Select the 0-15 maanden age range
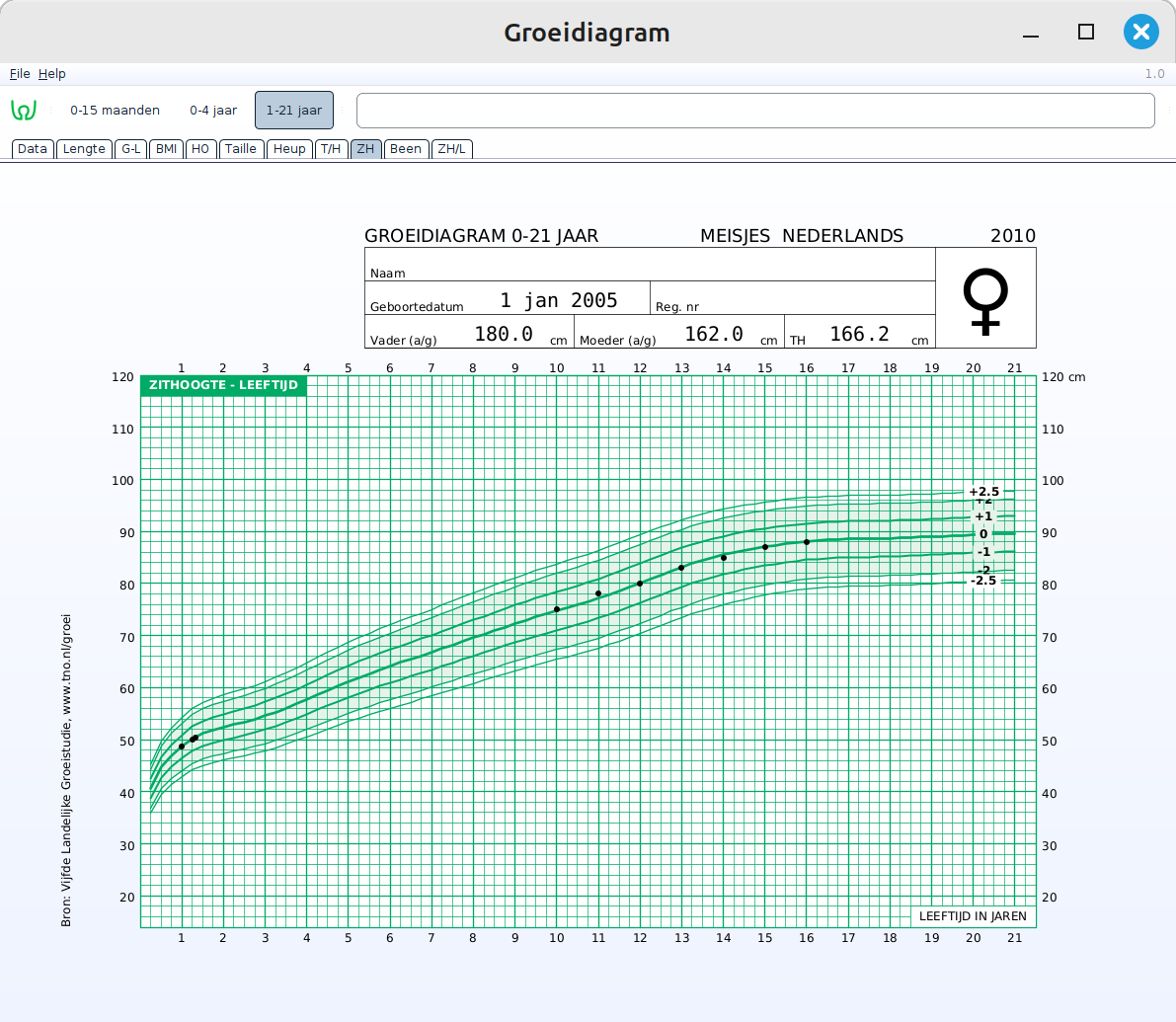The image size is (1176, 1022). point(115,111)
